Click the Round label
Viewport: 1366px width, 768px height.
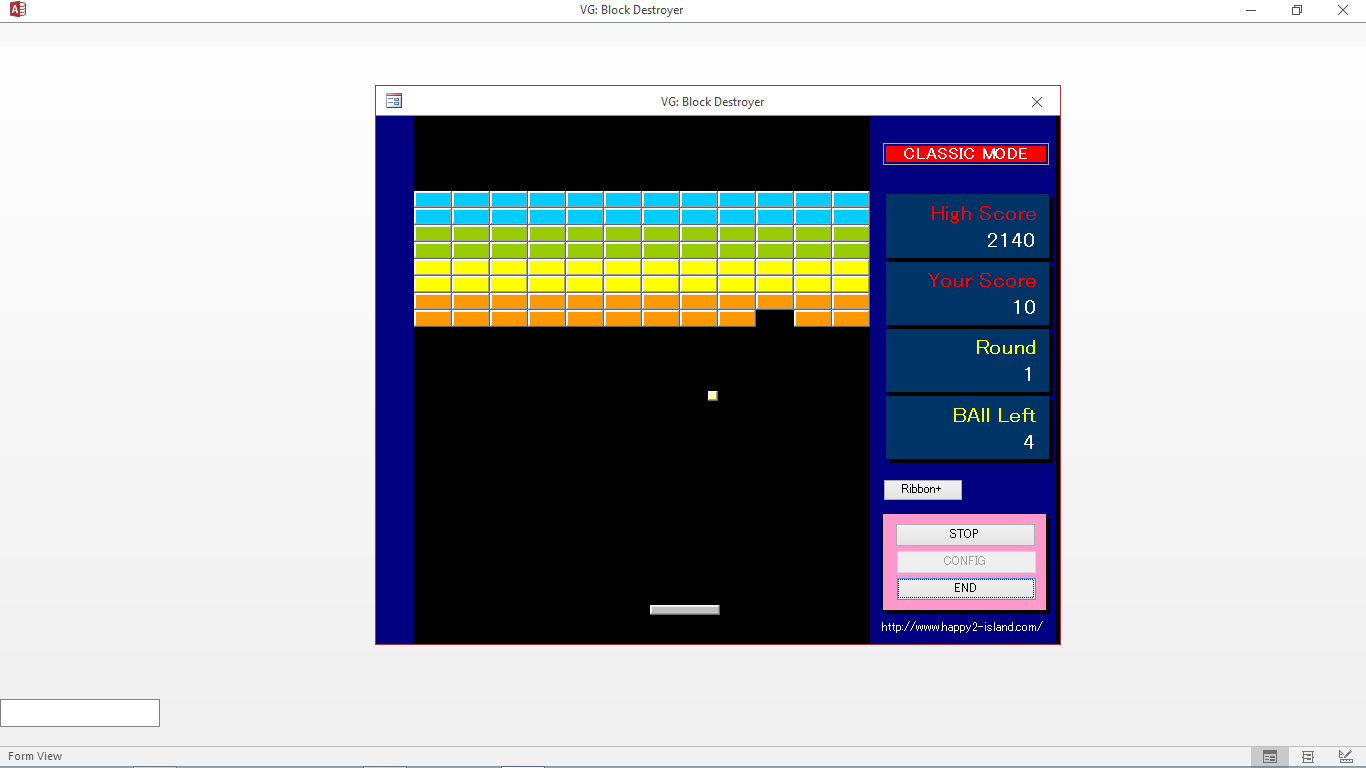(x=1006, y=347)
